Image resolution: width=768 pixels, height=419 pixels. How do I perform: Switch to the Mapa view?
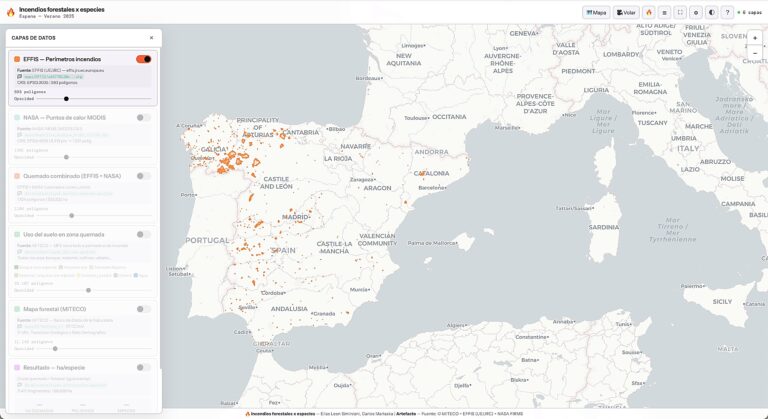(x=596, y=13)
